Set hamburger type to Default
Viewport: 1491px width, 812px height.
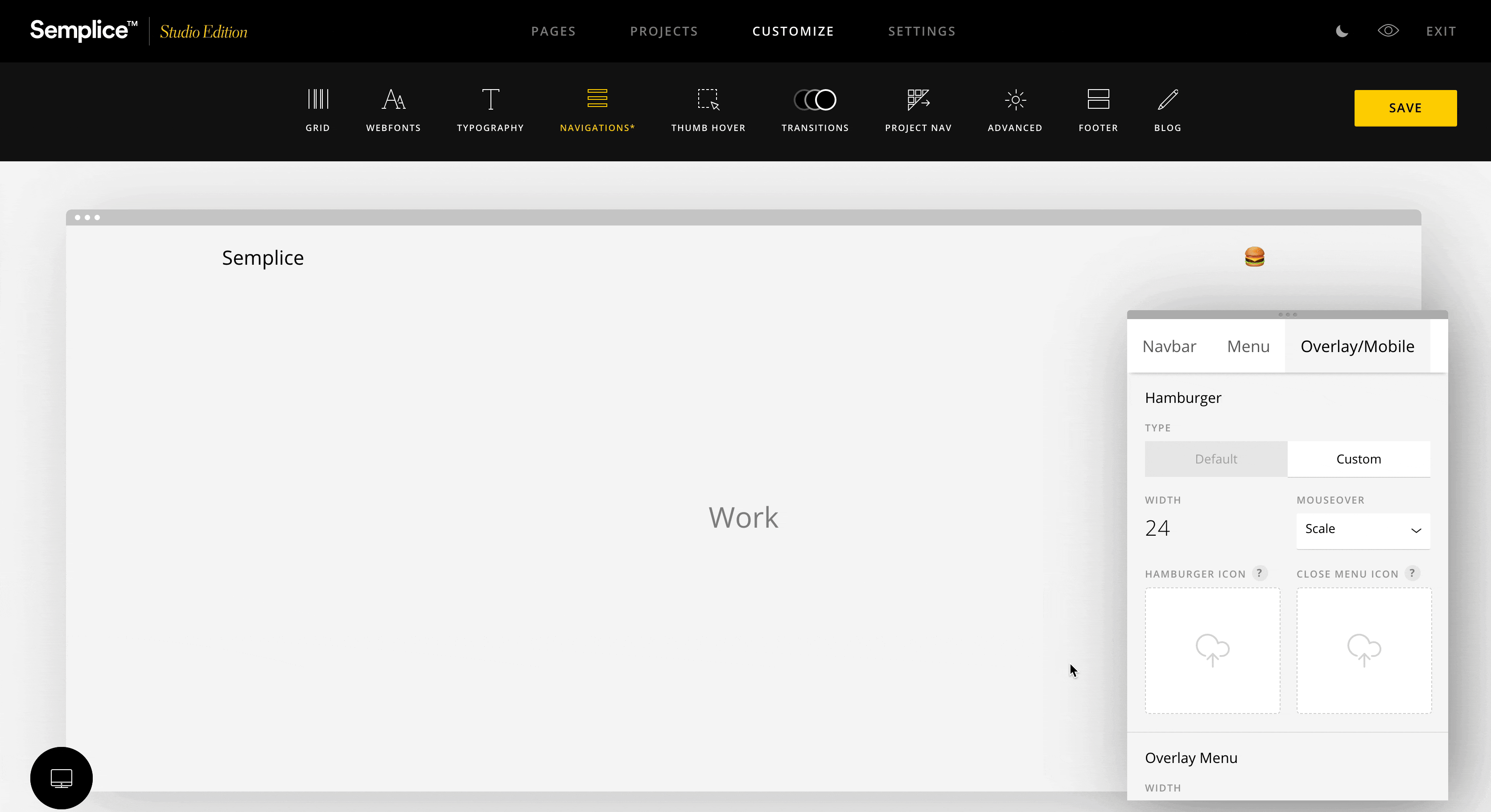(x=1215, y=459)
